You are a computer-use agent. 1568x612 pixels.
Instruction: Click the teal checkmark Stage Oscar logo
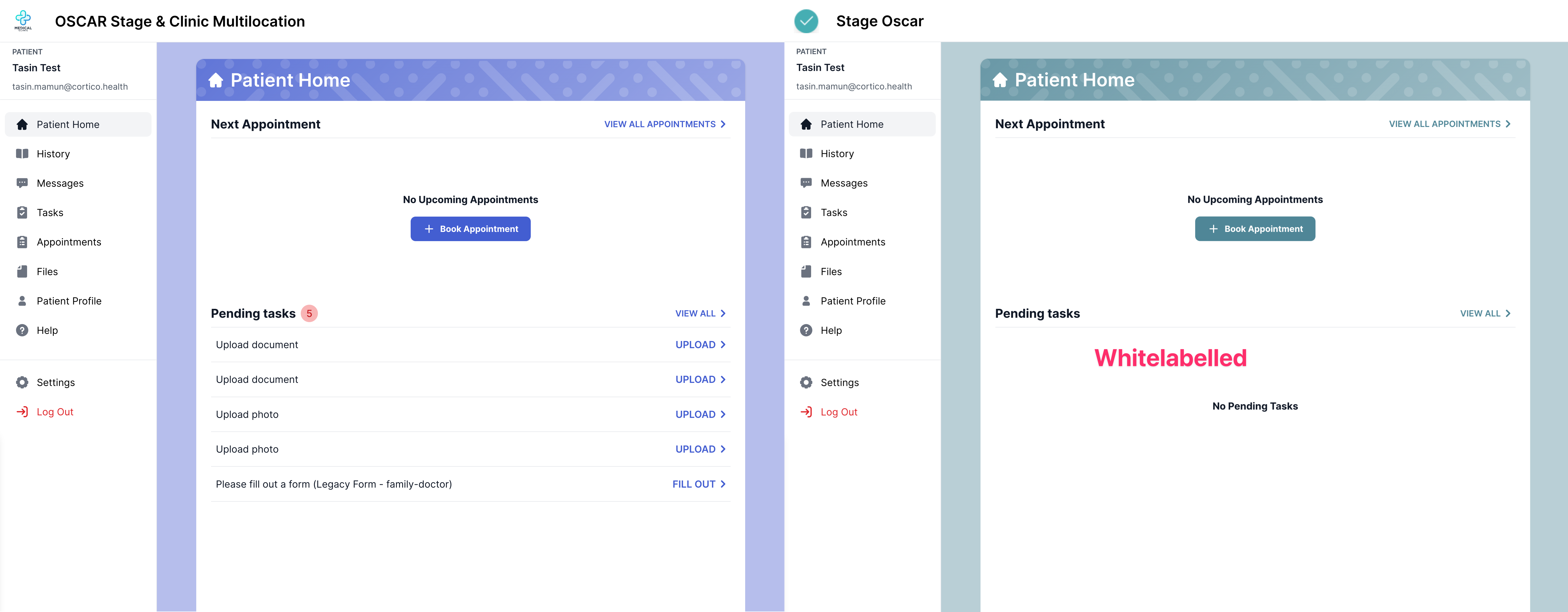pyautogui.click(x=806, y=21)
